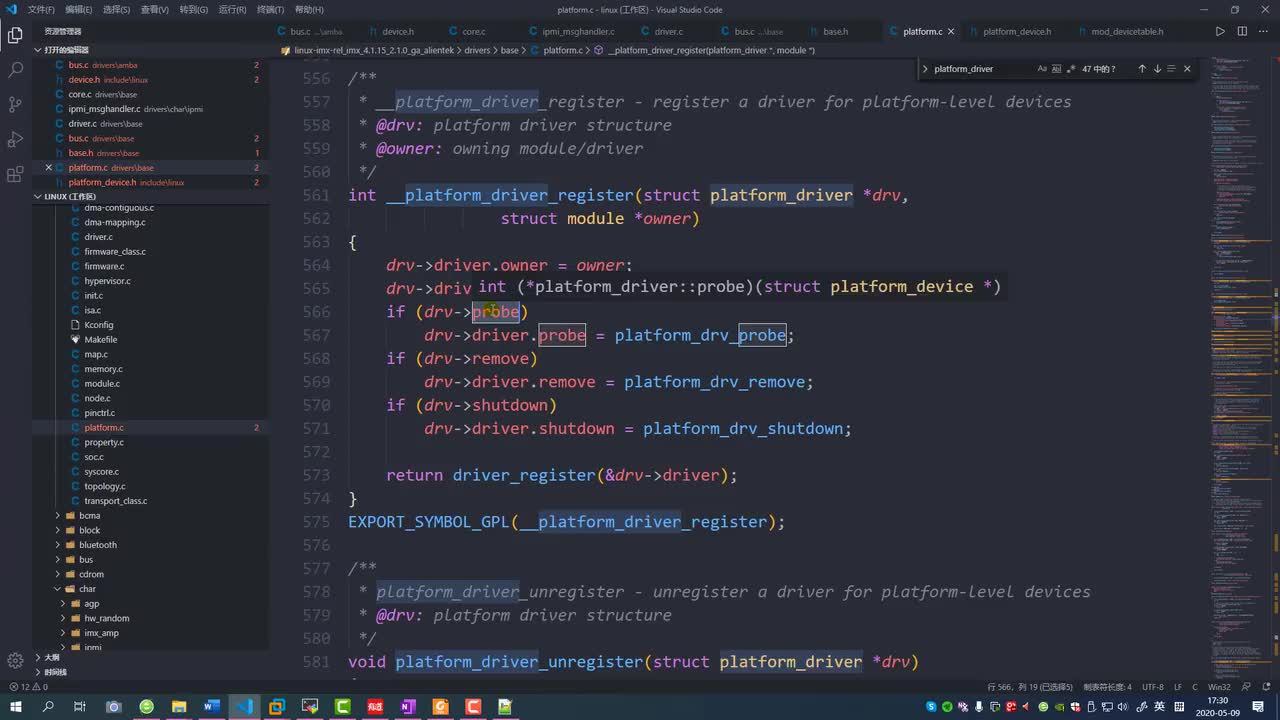This screenshot has height=720, width=1280.
Task: Open File Explorer from the taskbar
Action: click(x=179, y=707)
